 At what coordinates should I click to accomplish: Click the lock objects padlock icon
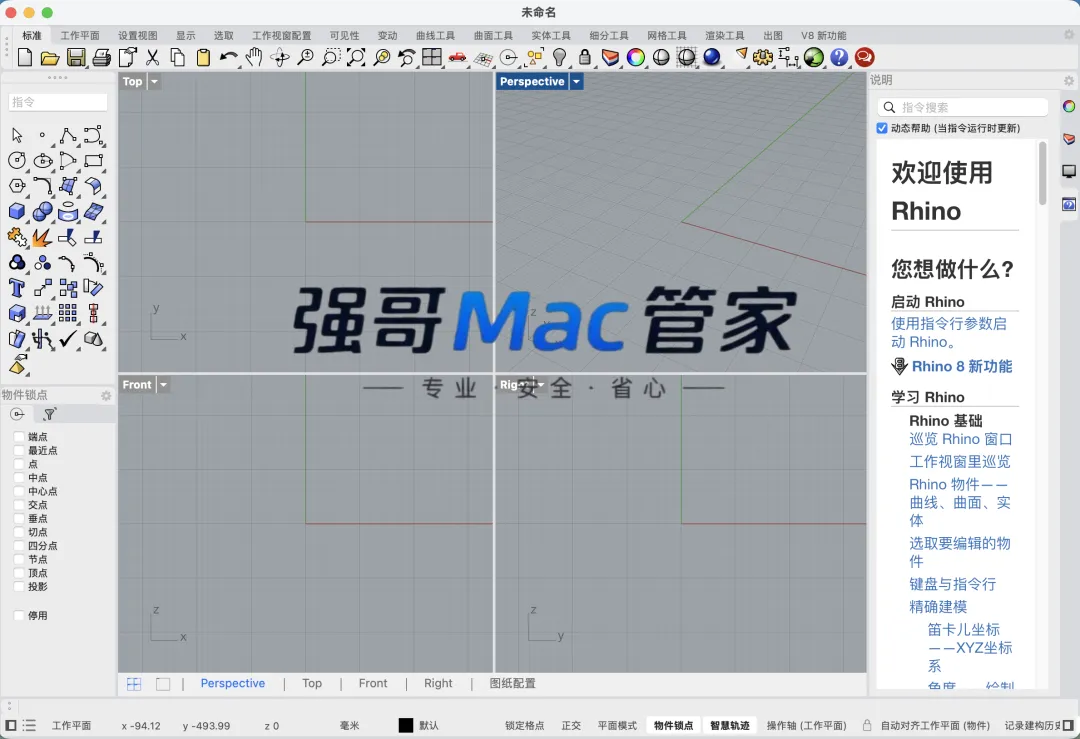coord(585,57)
